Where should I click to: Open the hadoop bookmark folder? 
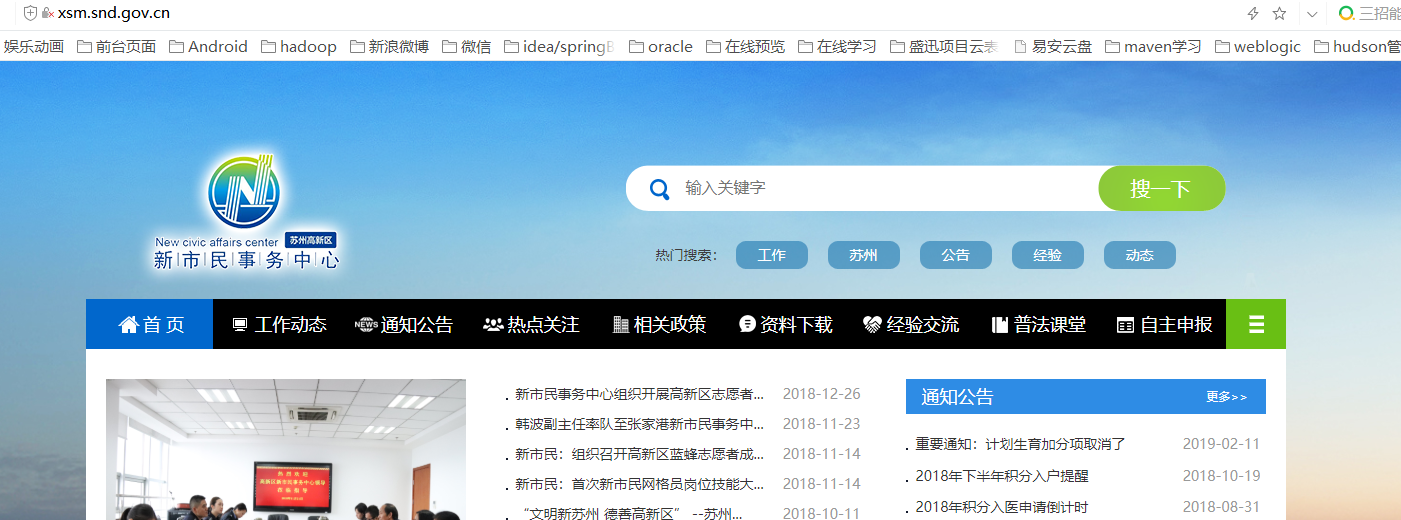tap(298, 46)
